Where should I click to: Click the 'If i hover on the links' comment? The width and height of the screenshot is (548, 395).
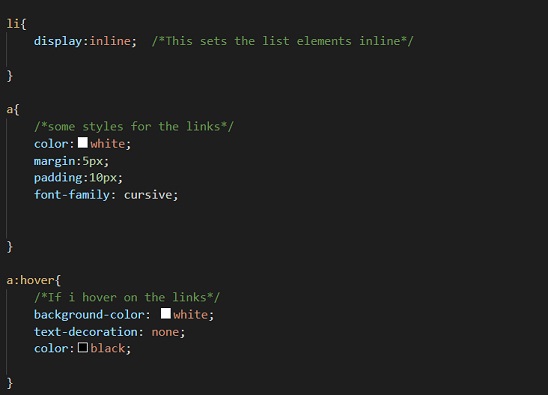127,297
